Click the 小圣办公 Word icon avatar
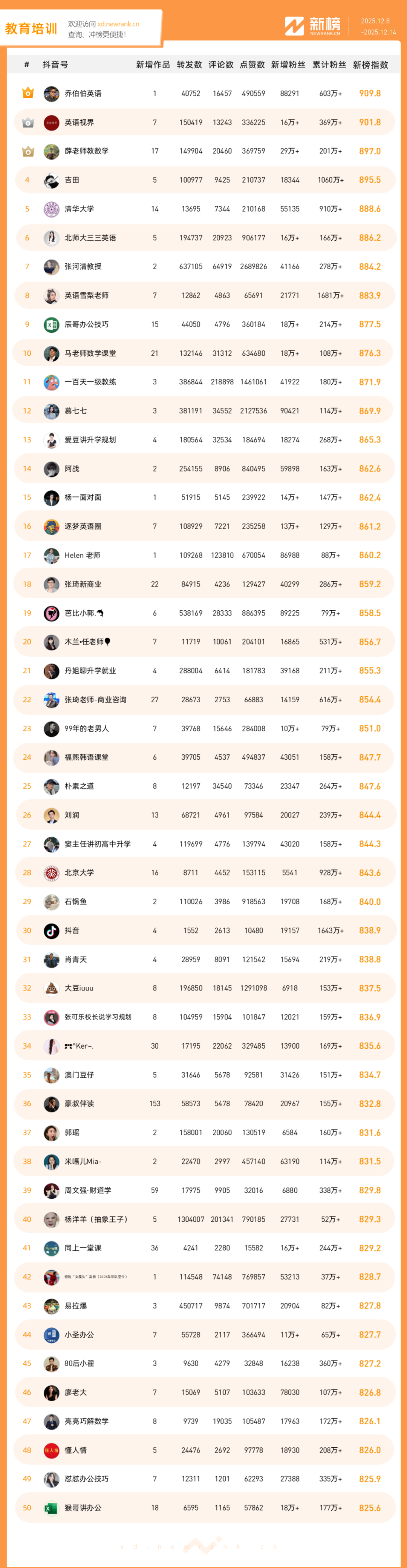Image resolution: width=407 pixels, height=1568 pixels. [x=52, y=1334]
